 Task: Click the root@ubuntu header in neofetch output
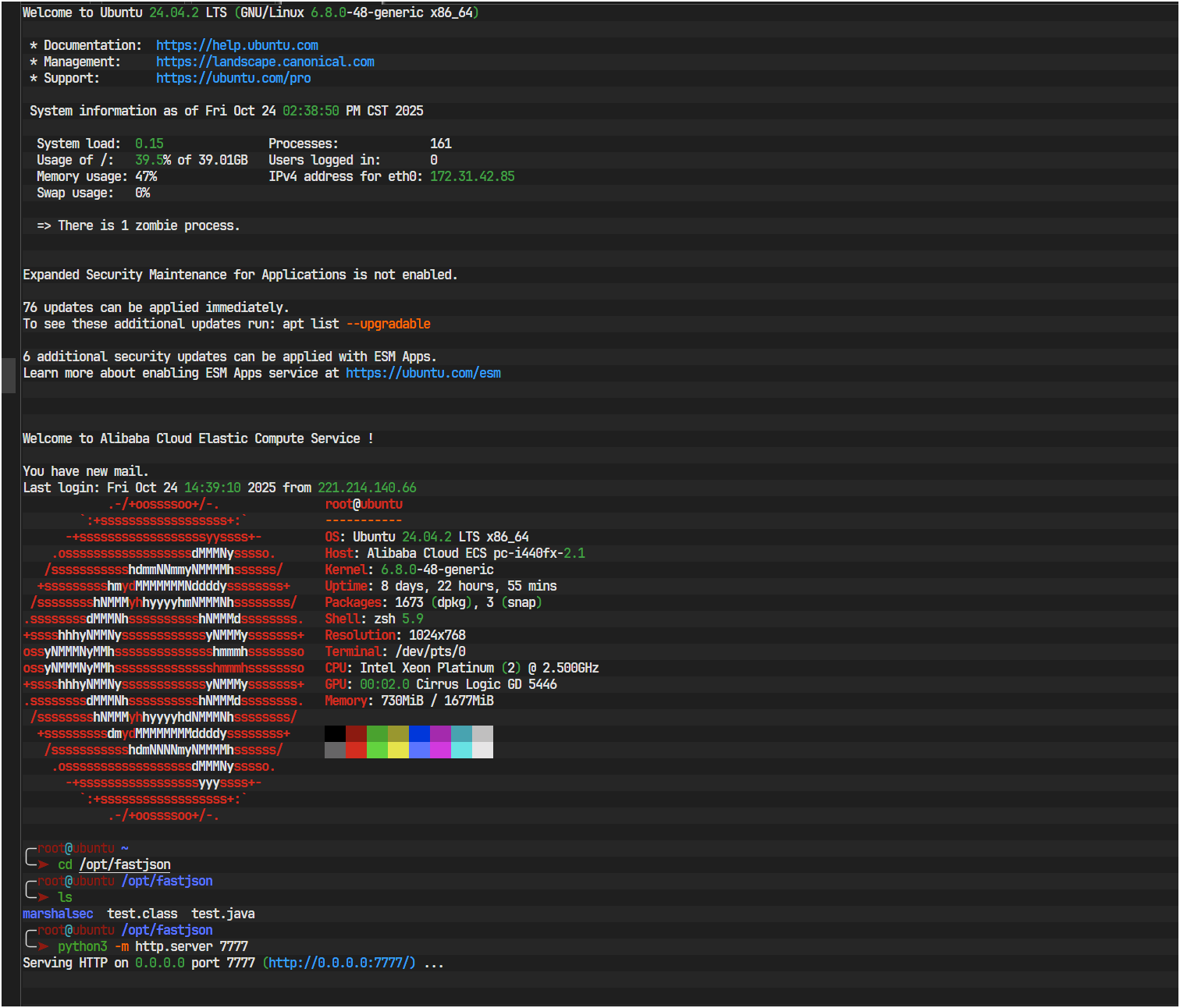point(364,504)
